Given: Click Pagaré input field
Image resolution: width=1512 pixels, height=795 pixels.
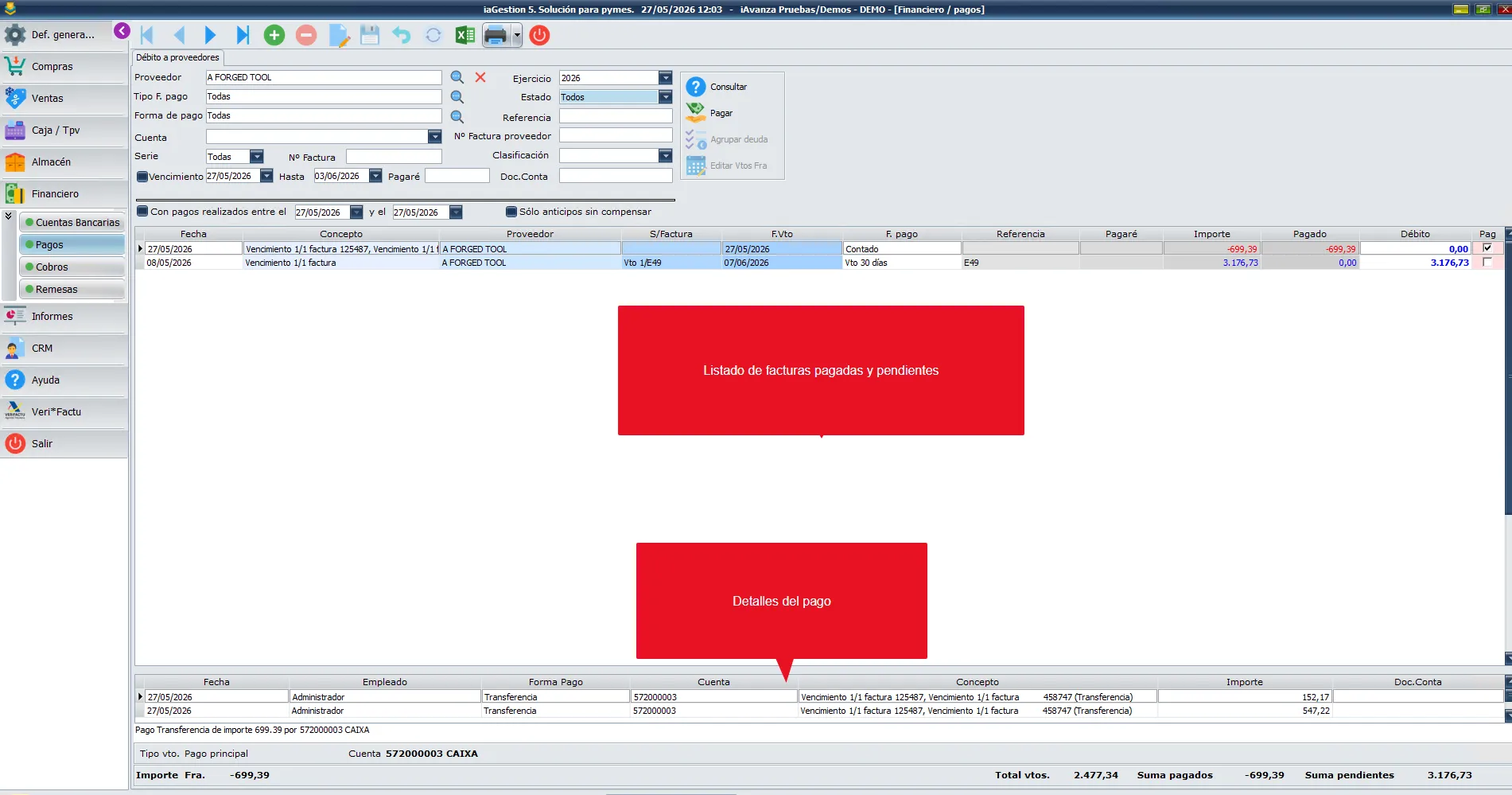Looking at the screenshot, I should 457,176.
